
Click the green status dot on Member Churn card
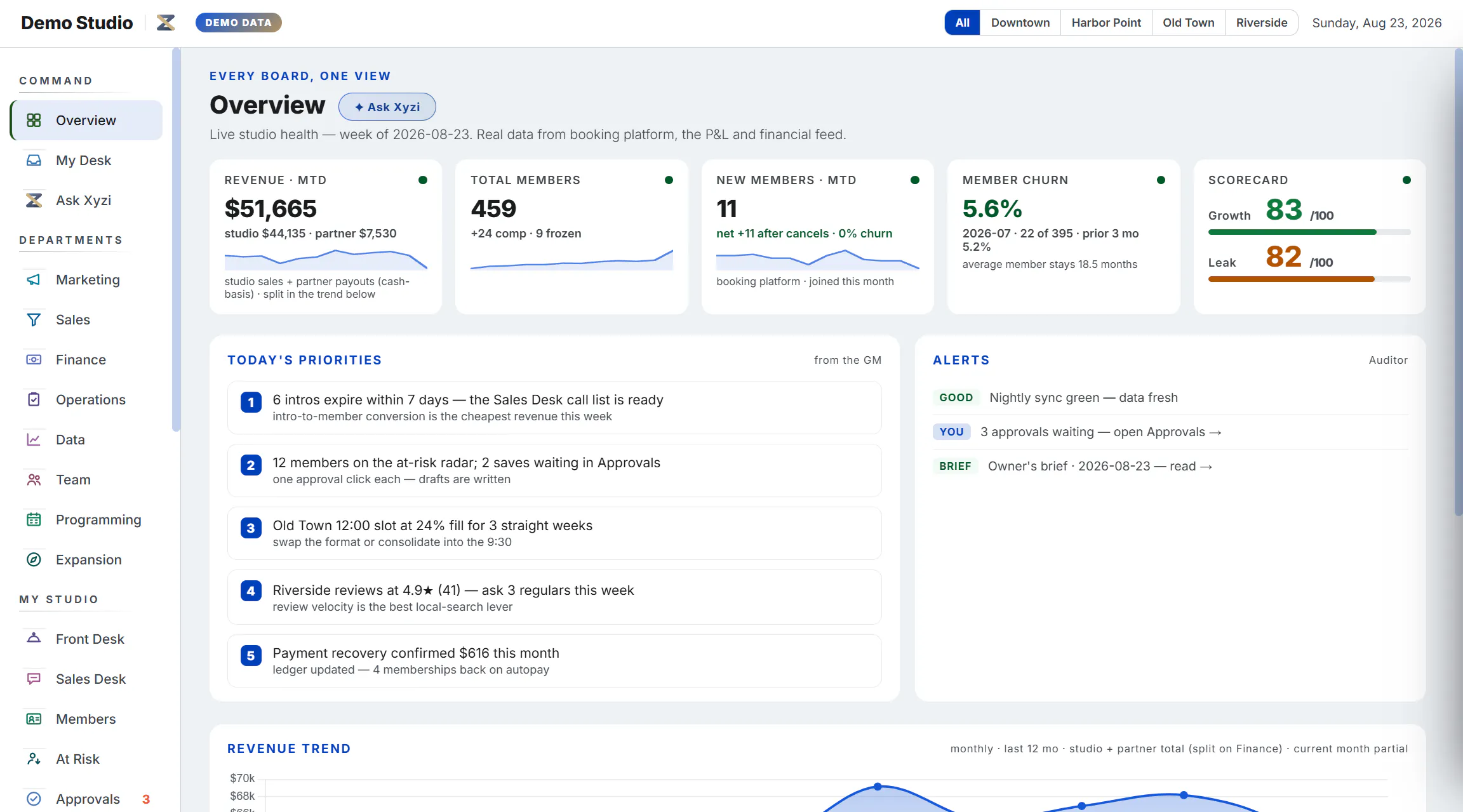click(1161, 180)
